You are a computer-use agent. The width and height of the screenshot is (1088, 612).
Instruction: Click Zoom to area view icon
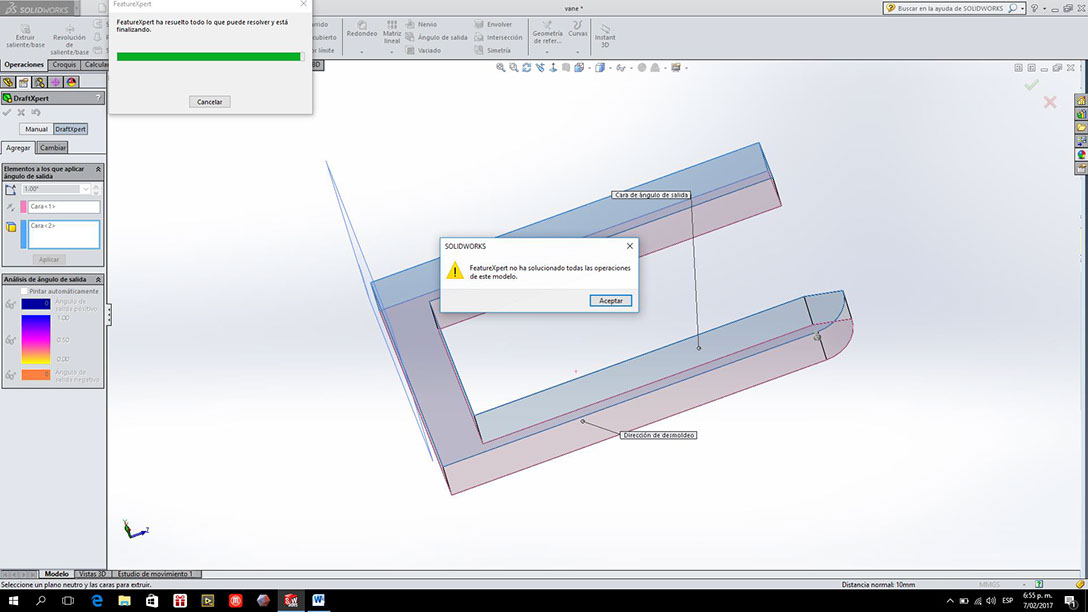(x=513, y=68)
